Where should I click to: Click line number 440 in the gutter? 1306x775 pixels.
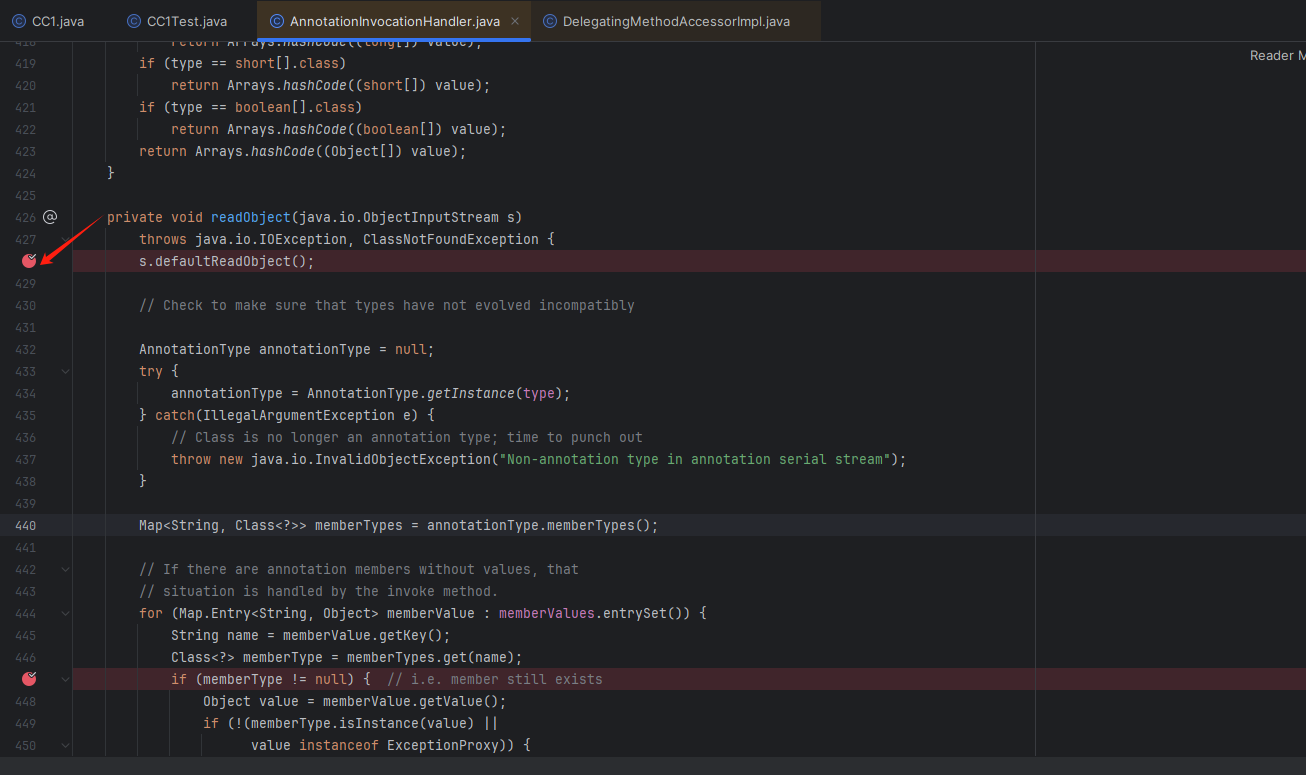coord(25,525)
